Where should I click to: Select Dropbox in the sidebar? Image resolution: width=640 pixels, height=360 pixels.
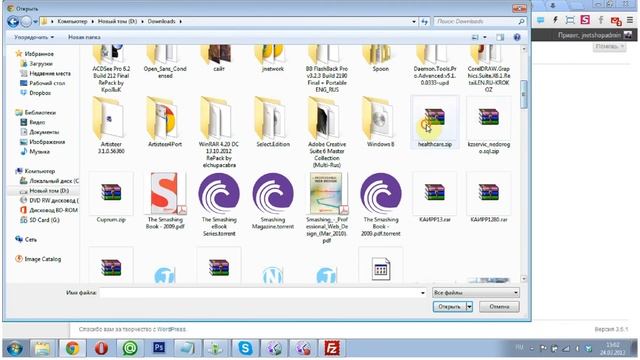point(40,93)
